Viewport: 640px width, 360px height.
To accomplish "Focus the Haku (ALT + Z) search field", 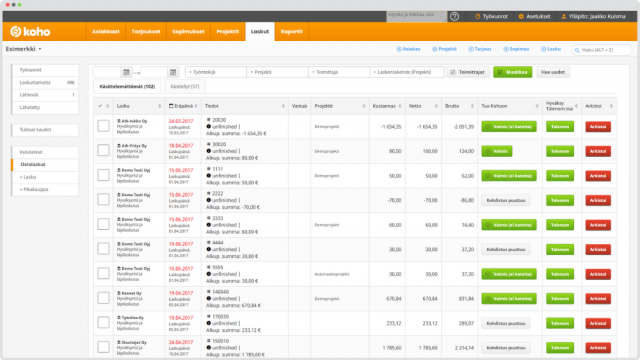I will click(x=602, y=50).
